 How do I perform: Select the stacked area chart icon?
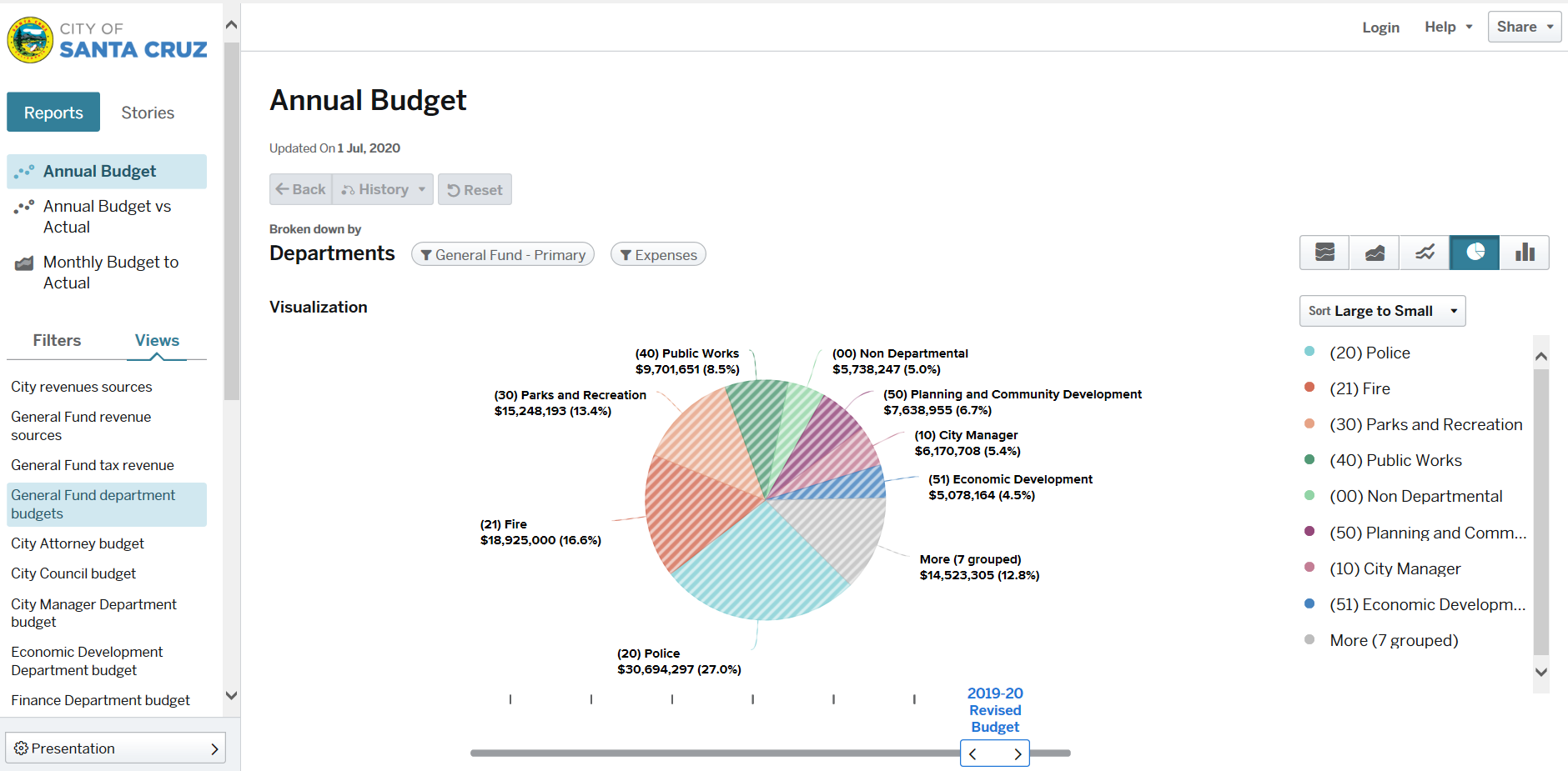point(1375,253)
